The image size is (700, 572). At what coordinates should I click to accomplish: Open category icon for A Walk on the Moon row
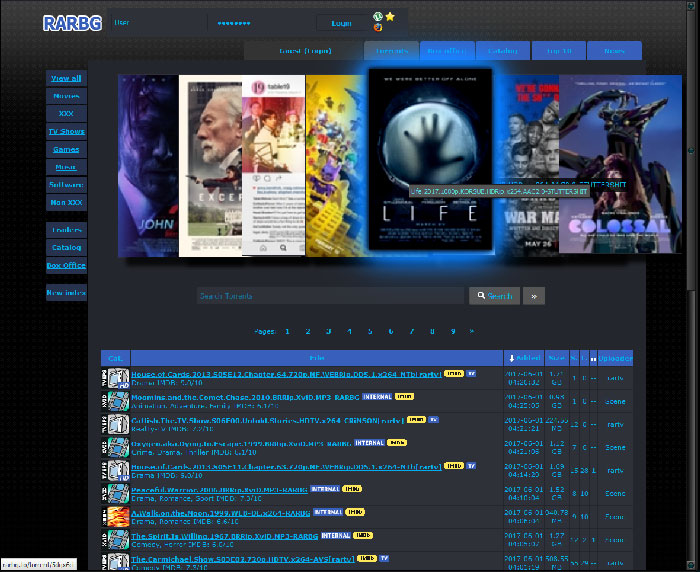[x=115, y=517]
